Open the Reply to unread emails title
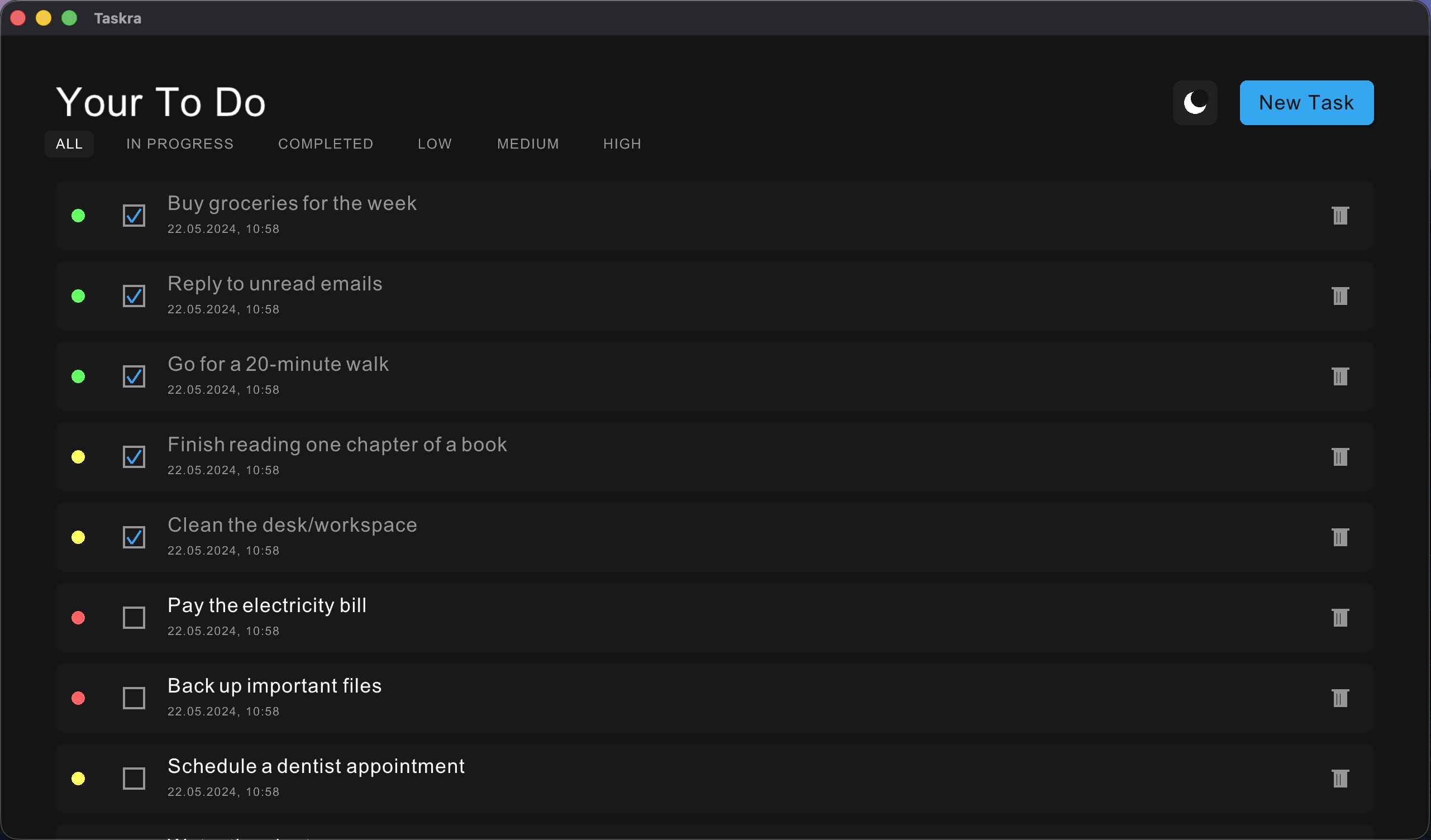 pos(275,283)
